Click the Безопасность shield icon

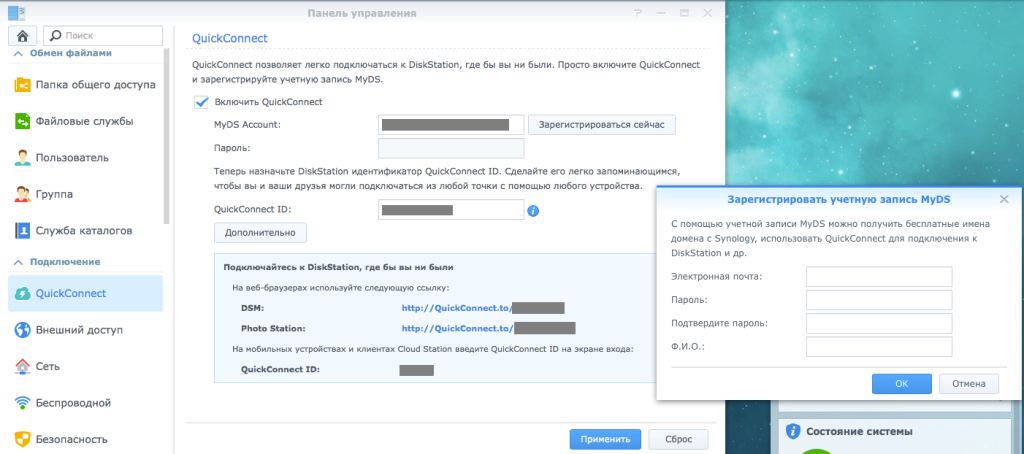(x=22, y=439)
